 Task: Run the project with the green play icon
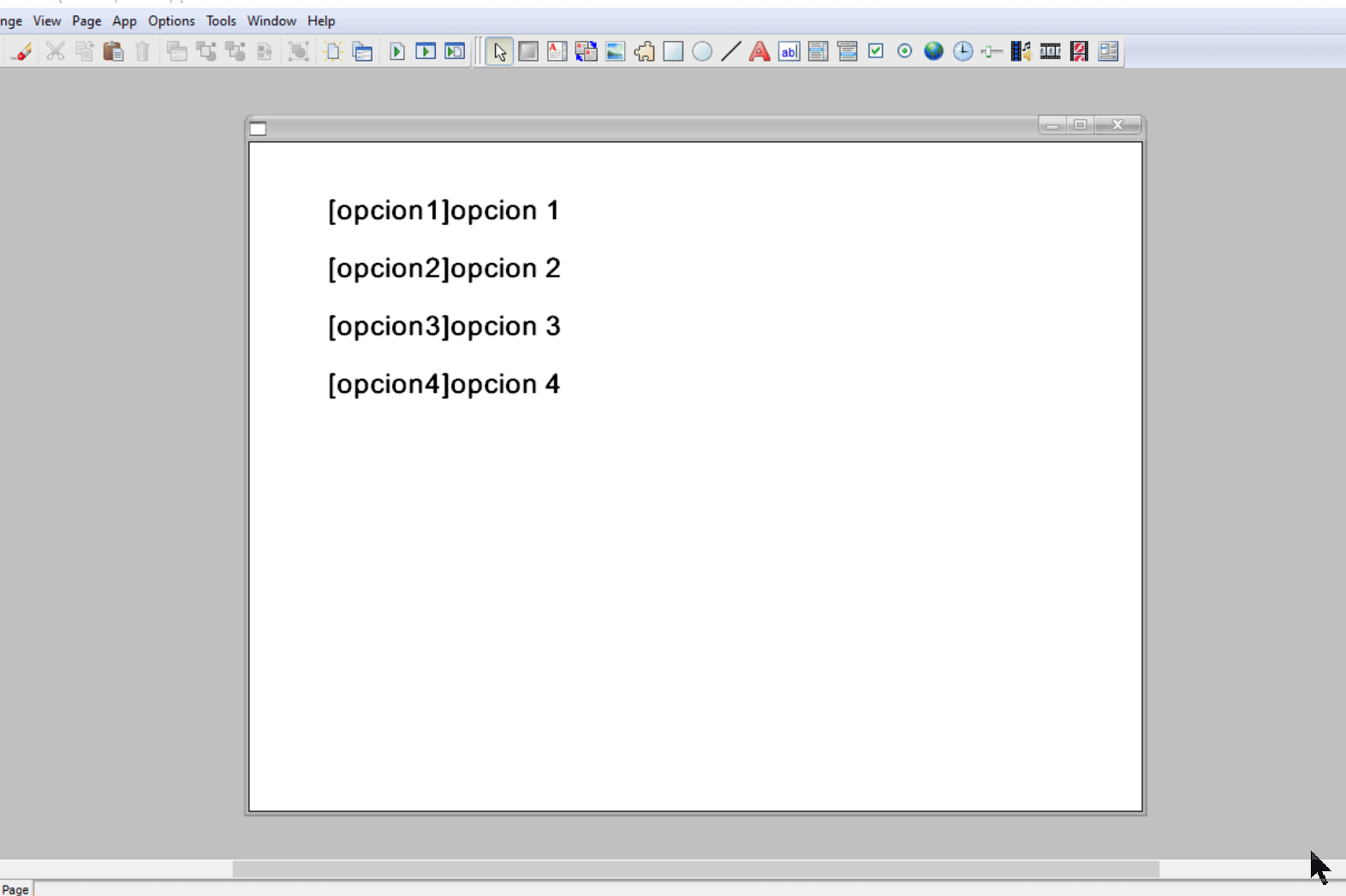pyautogui.click(x=397, y=51)
